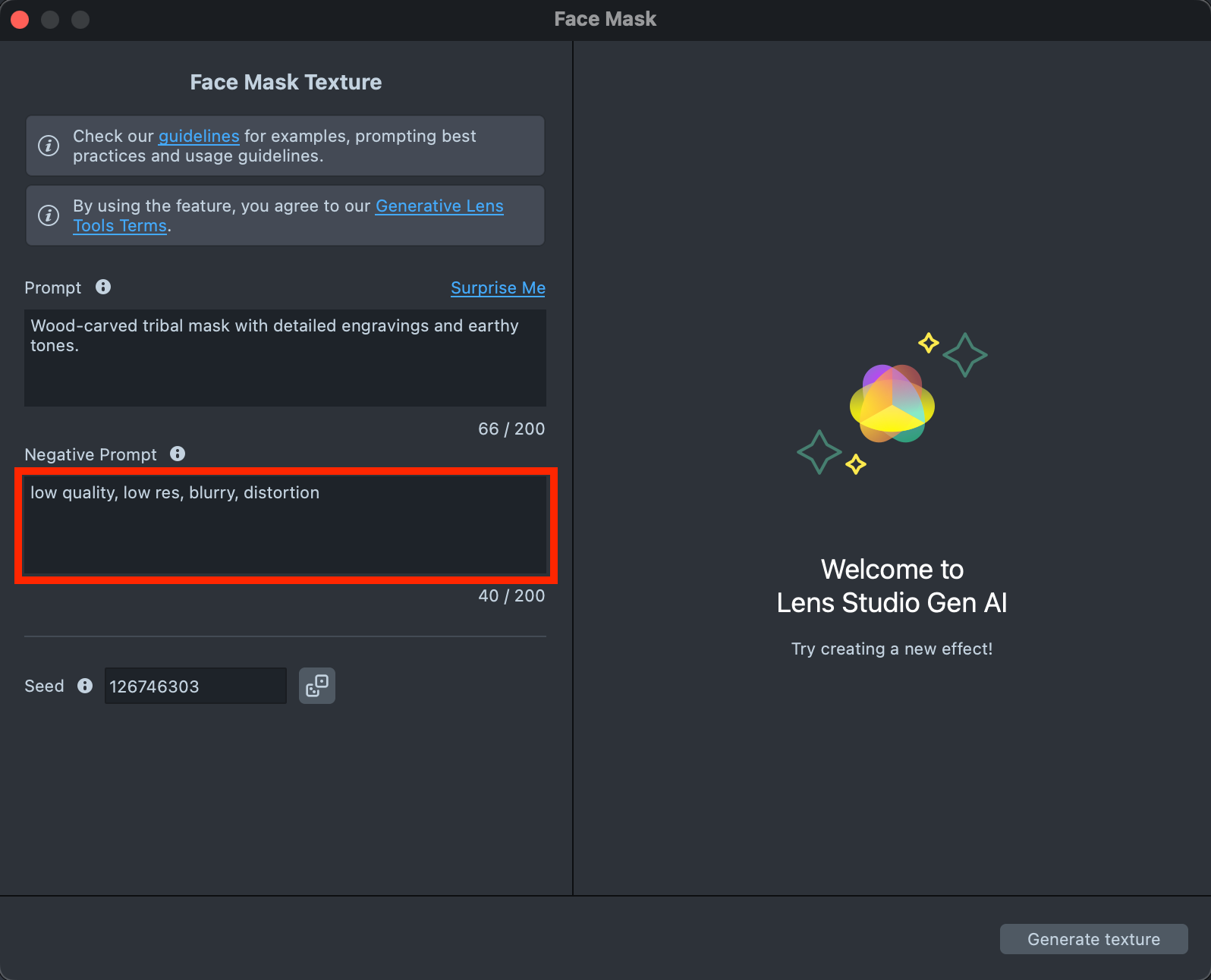This screenshot has height=980, width=1211.
Task: Click the 66 / 200 prompt character counter
Action: click(x=511, y=429)
